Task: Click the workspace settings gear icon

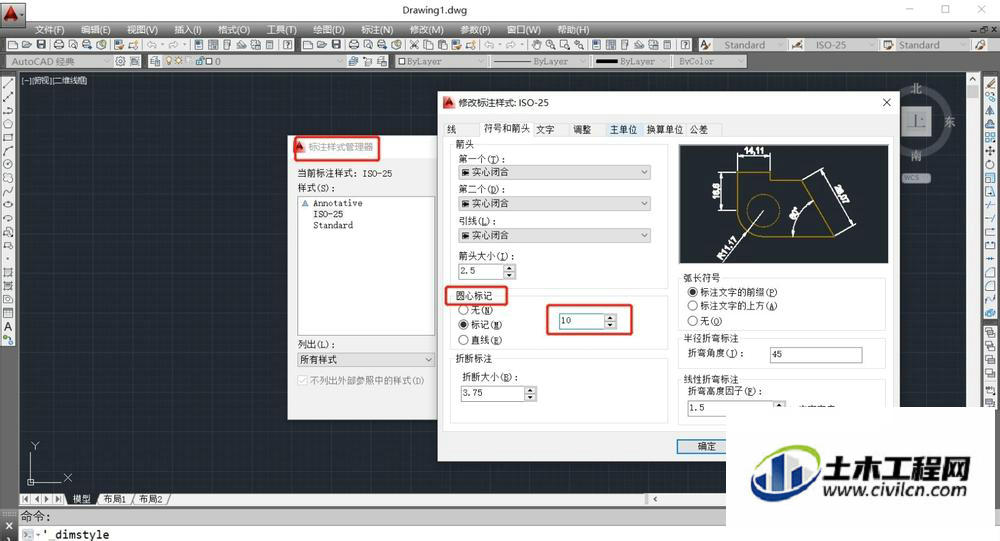Action: [x=120, y=61]
